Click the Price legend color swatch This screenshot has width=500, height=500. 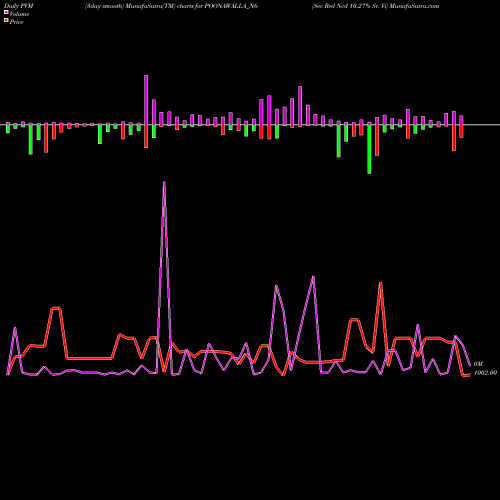pyautogui.click(x=6, y=21)
